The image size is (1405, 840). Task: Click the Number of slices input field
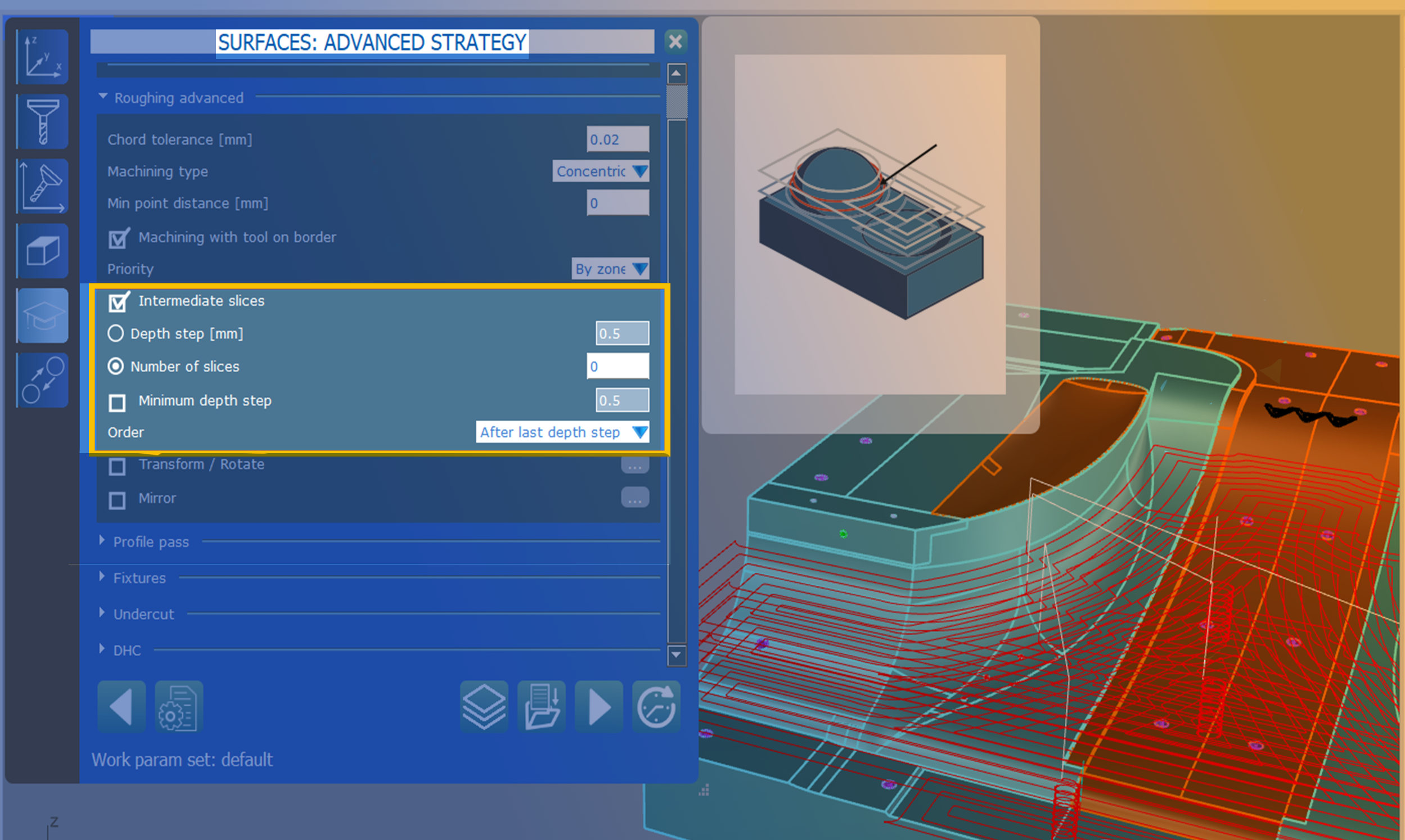618,366
